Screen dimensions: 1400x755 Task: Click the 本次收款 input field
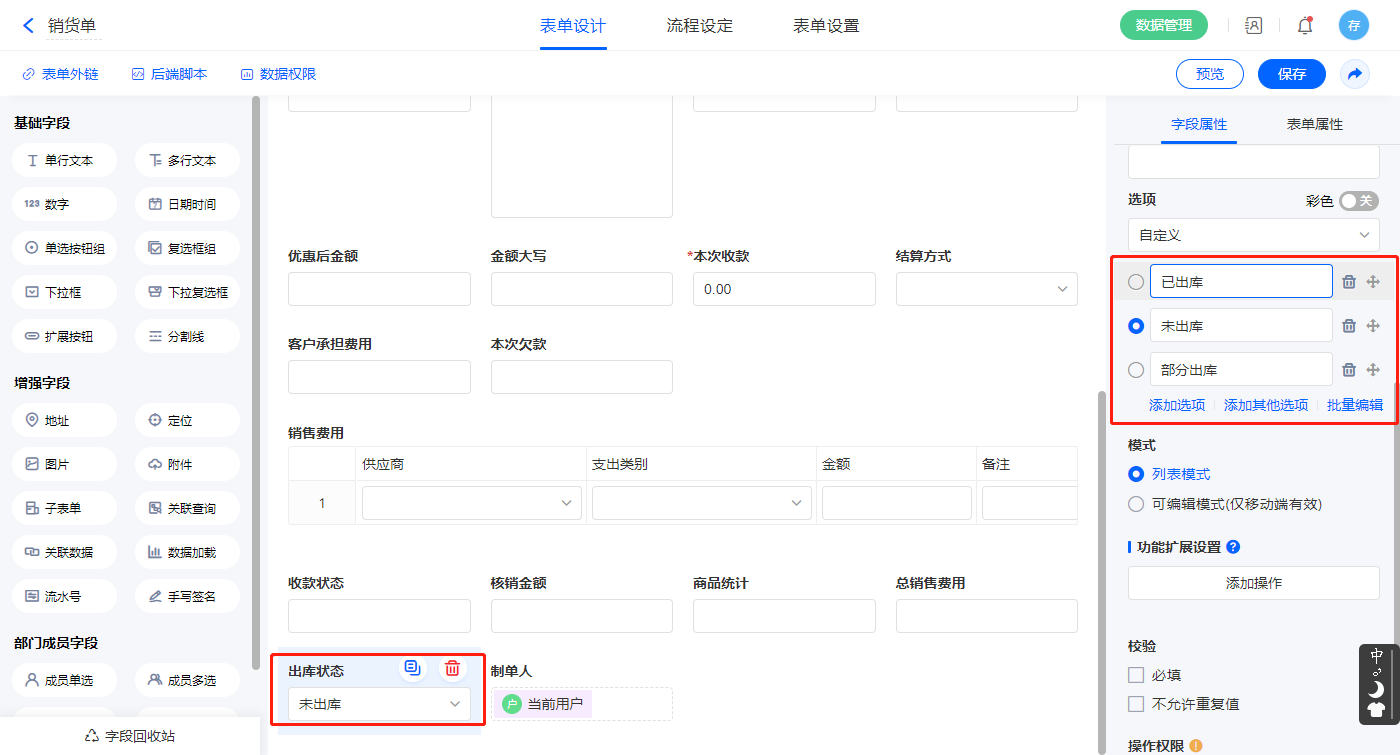click(783, 289)
